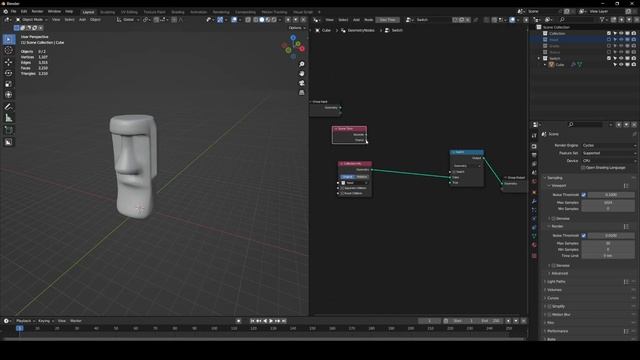The height and width of the screenshot is (360, 640).
Task: Toggle Viewport Noise Threshold checkbox
Action: 584,195
